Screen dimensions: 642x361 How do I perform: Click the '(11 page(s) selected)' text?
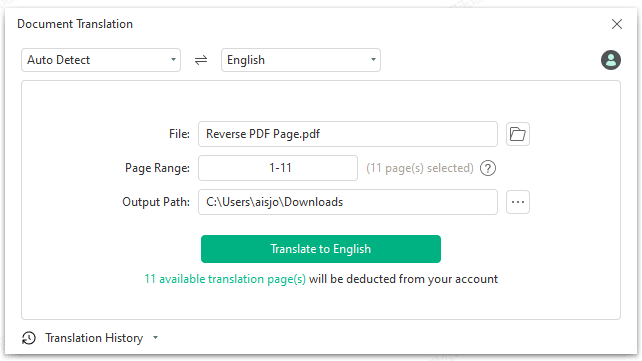(x=420, y=168)
